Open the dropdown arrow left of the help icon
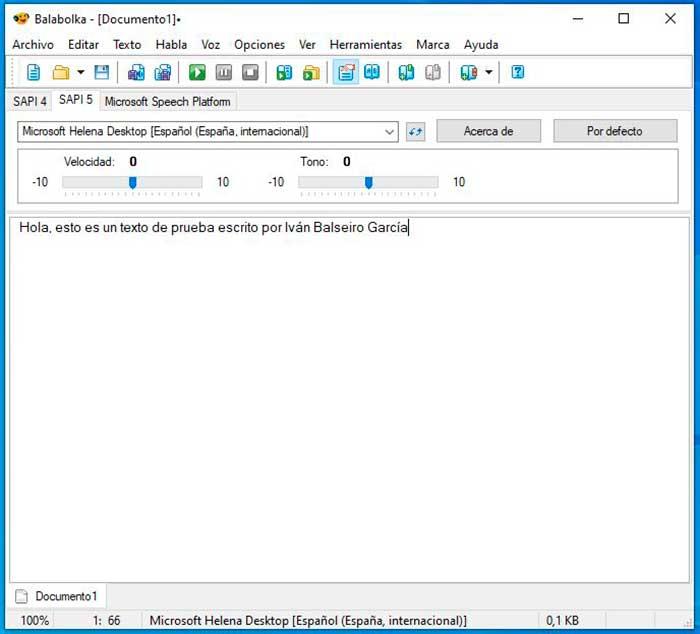The height and width of the screenshot is (634, 700). pos(489,72)
